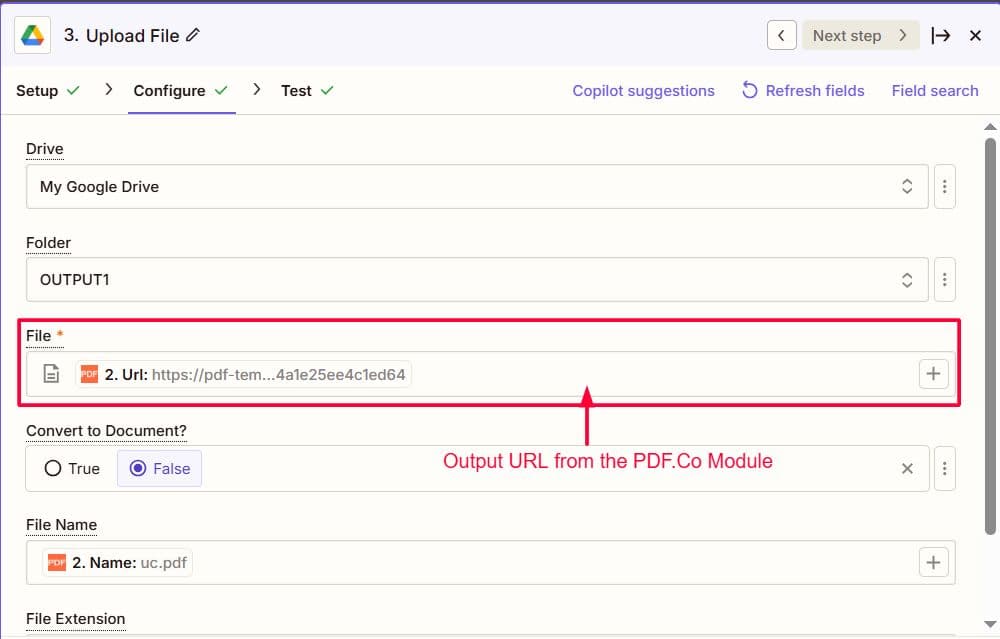Open three-dot menu beside Drive field
This screenshot has width=1000, height=639.
(x=945, y=187)
